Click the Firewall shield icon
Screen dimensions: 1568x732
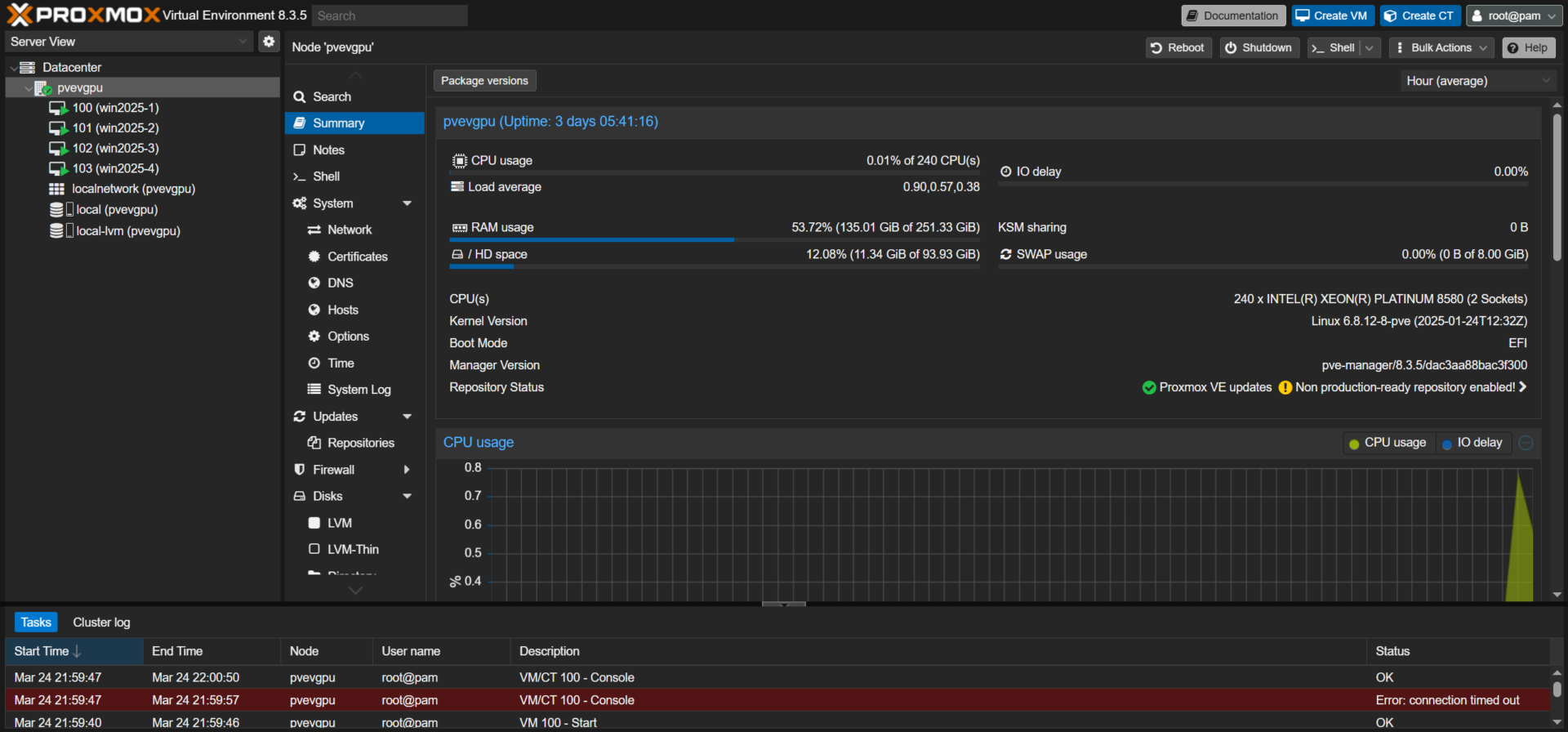click(300, 470)
